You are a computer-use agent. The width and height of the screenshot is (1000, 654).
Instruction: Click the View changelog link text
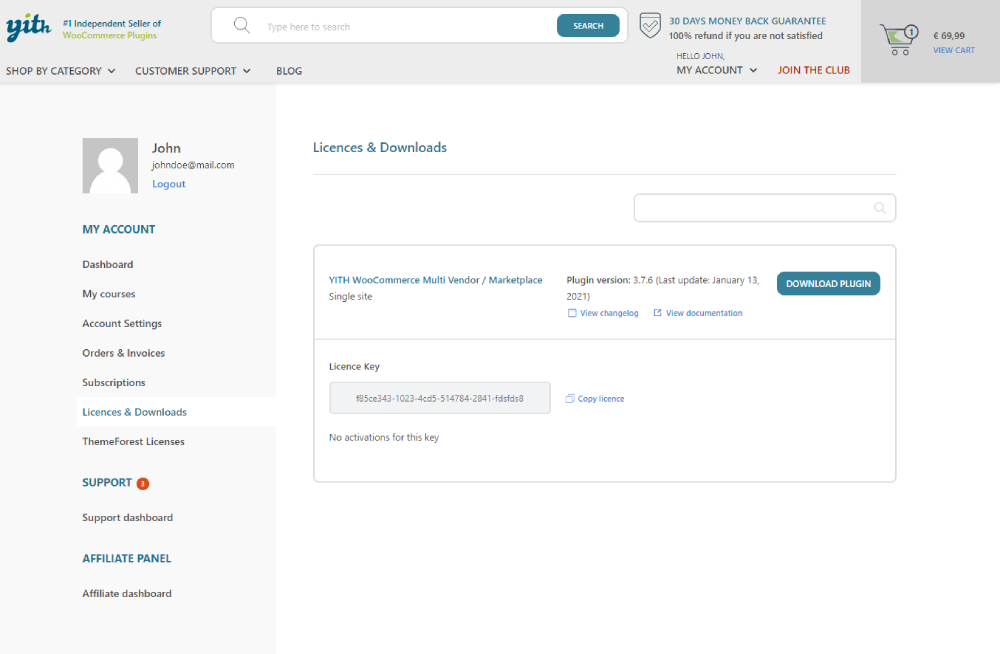(x=609, y=313)
